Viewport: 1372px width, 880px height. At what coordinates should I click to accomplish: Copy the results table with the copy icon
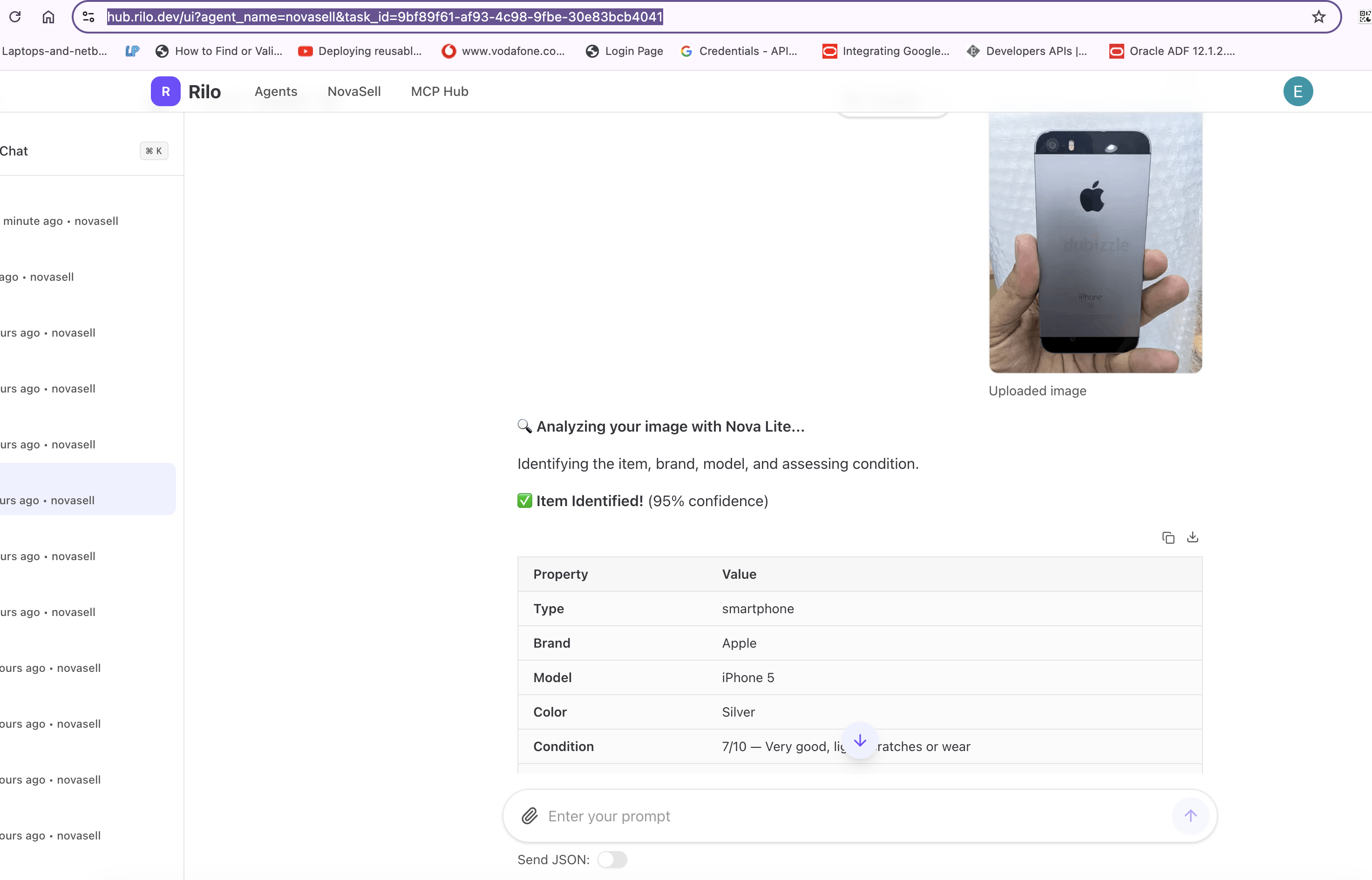click(1168, 538)
